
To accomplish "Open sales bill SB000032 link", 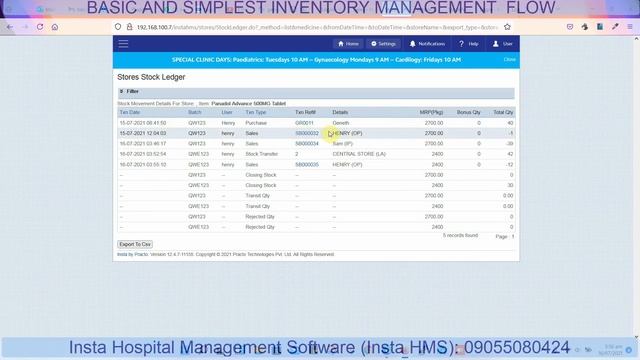I will pos(307,133).
